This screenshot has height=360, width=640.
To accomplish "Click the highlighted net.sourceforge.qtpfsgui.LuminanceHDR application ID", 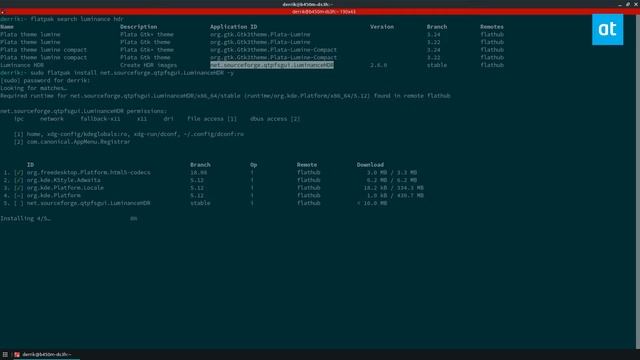I will click(272, 65).
